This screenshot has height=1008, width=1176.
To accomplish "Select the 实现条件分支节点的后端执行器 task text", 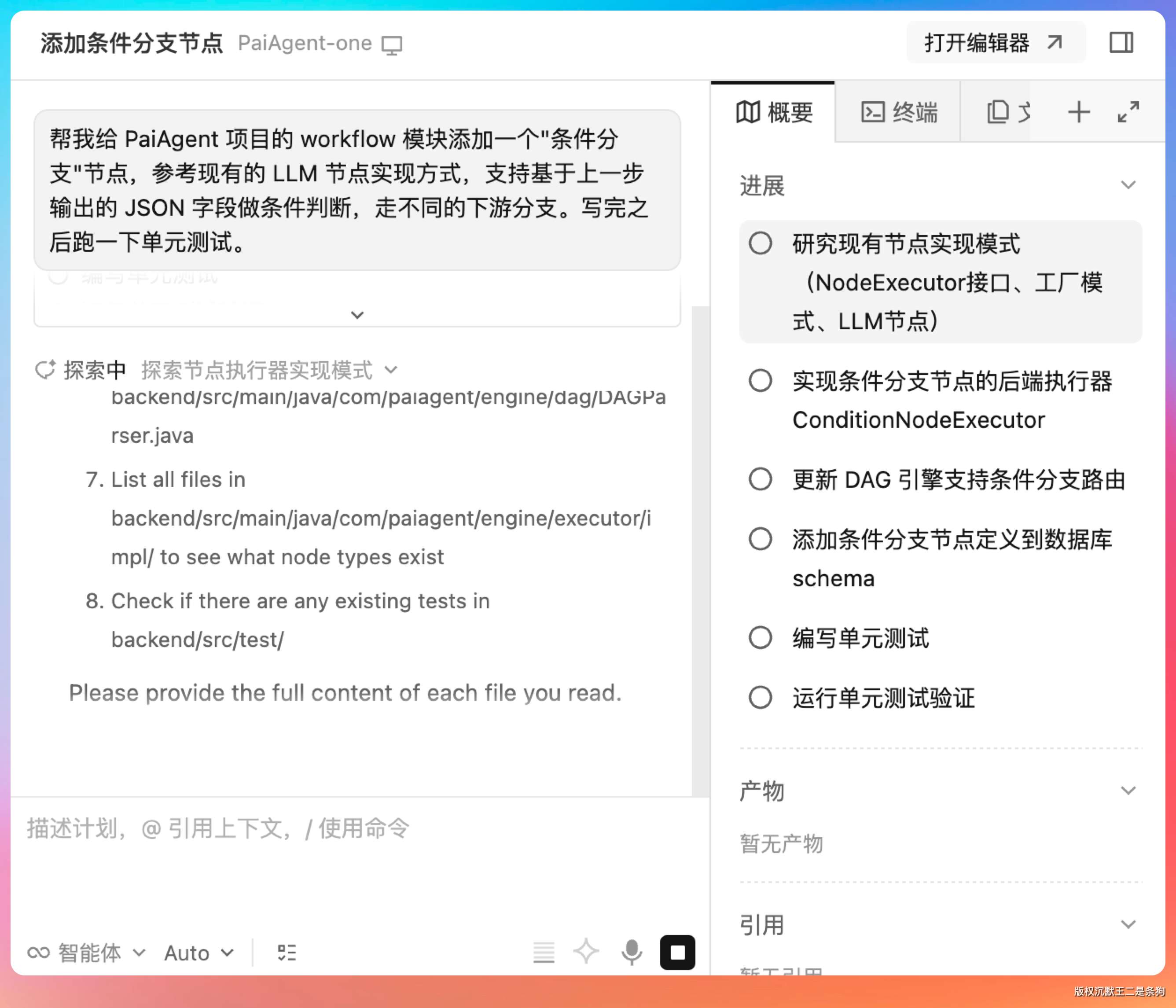I will 952,400.
